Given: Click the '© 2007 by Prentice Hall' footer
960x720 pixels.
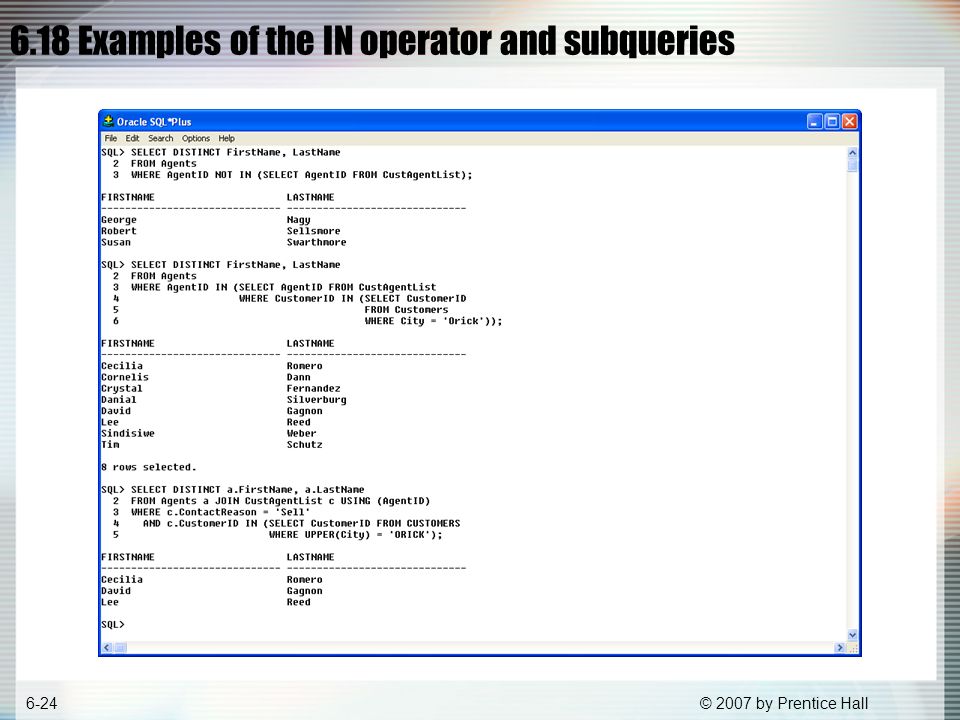Looking at the screenshot, I should (784, 703).
